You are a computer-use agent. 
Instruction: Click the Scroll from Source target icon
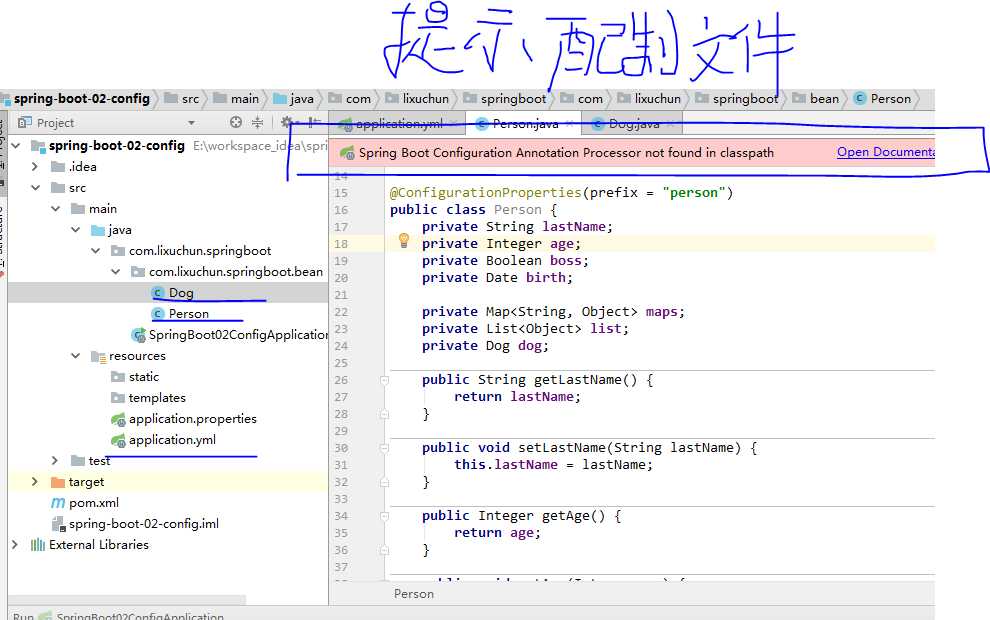[236, 122]
